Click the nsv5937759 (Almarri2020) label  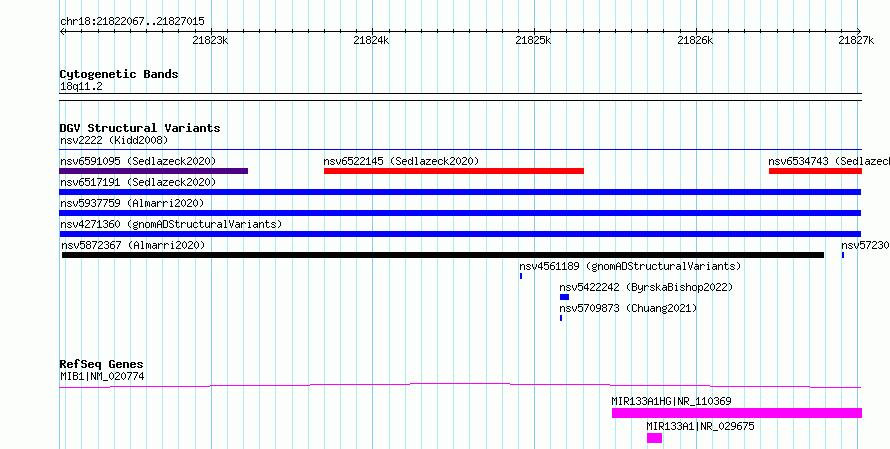click(132, 203)
